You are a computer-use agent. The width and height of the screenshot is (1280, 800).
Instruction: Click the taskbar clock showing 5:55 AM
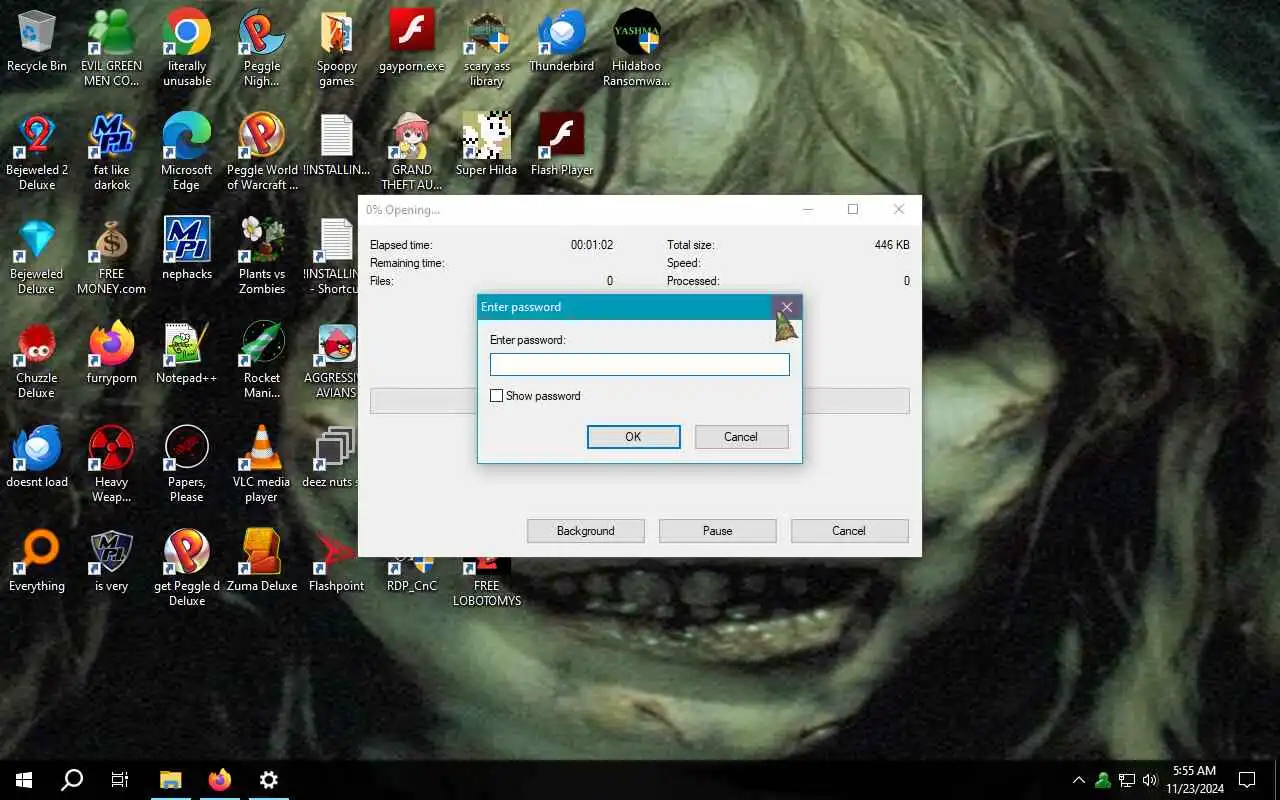(x=1194, y=780)
